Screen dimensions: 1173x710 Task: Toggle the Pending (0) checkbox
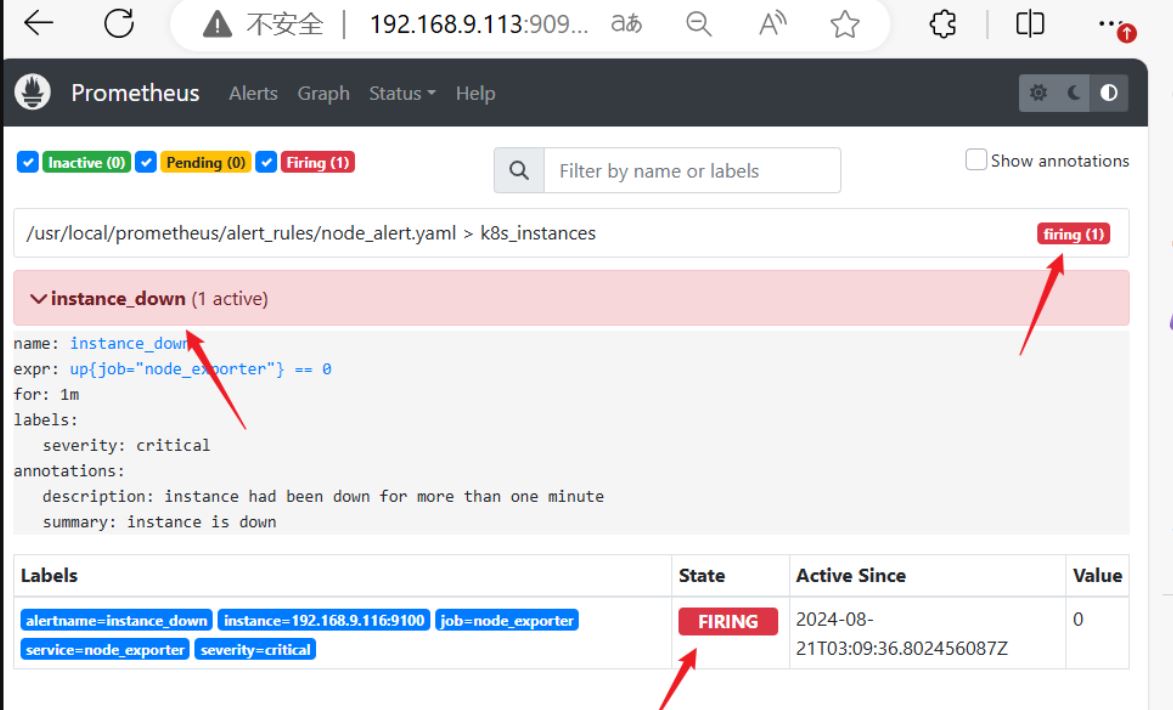click(x=145, y=162)
